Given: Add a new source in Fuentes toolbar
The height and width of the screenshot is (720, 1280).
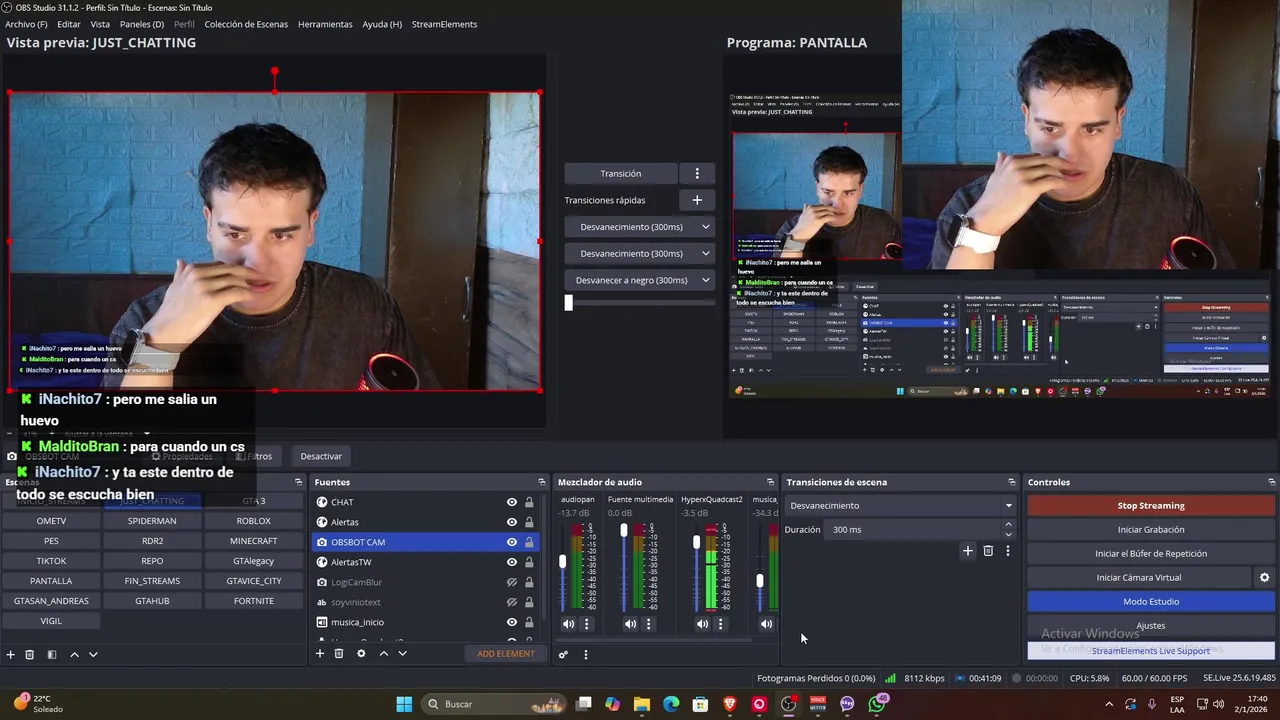Looking at the screenshot, I should click(x=320, y=653).
